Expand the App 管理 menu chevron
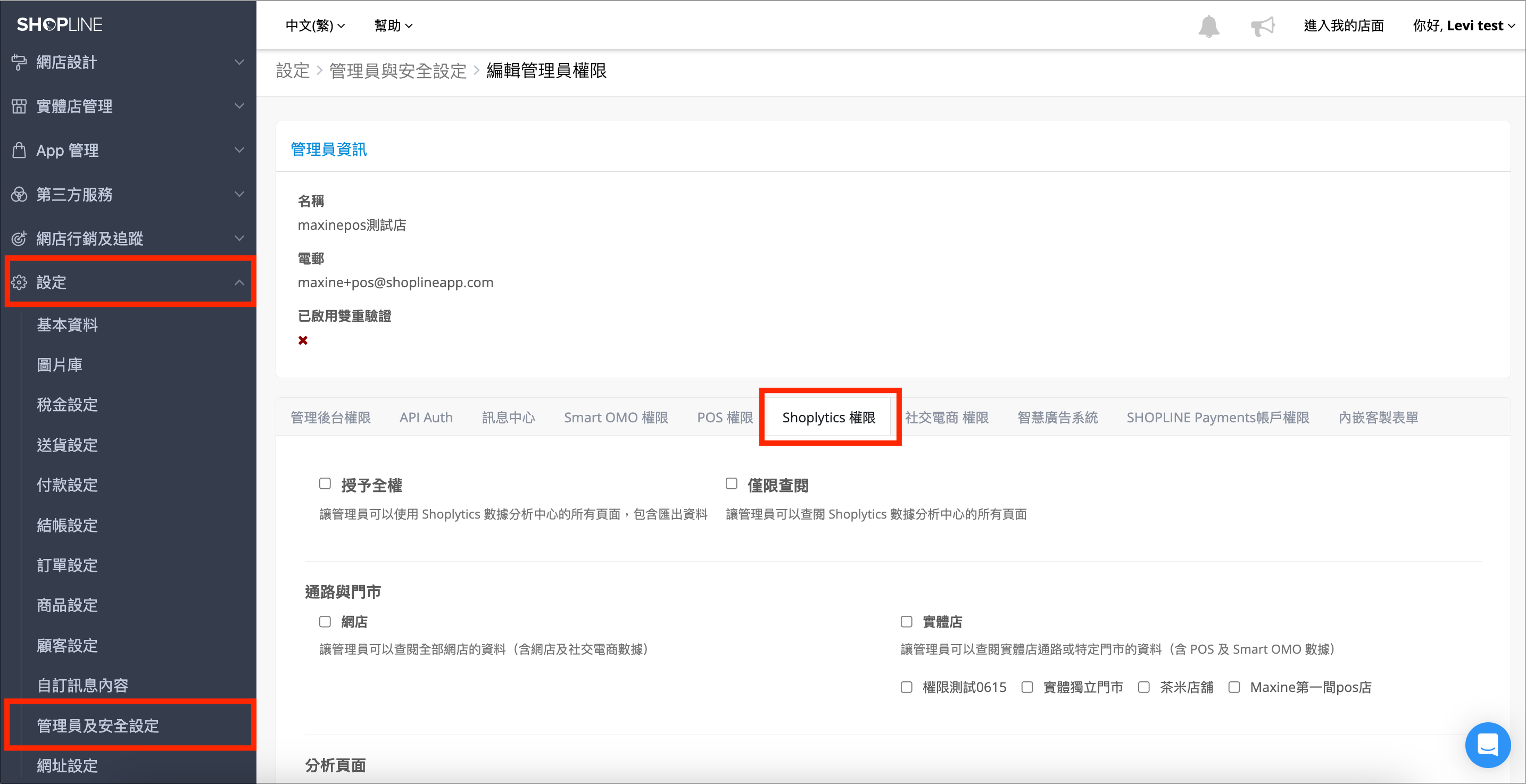Viewport: 1526px width, 784px height. [x=239, y=150]
